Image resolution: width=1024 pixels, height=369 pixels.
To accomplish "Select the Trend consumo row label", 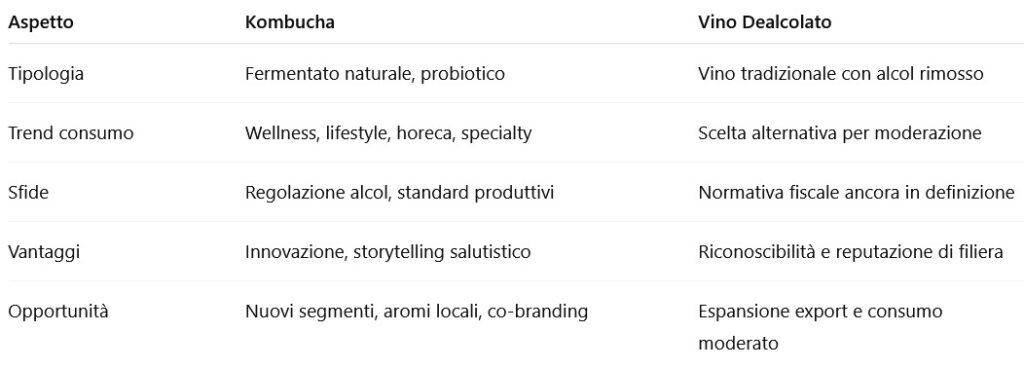I will point(71,133).
